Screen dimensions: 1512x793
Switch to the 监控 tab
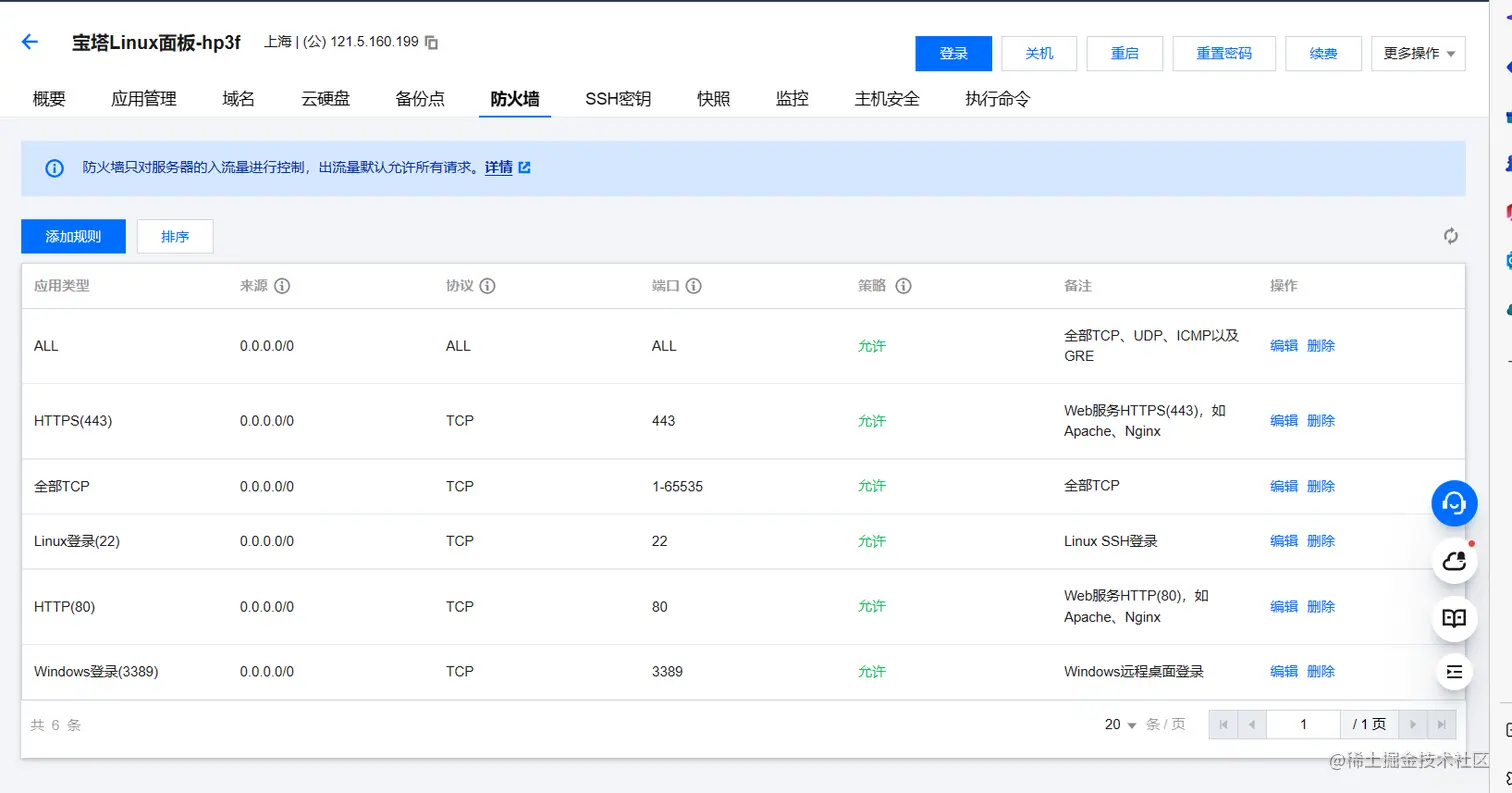coord(791,98)
